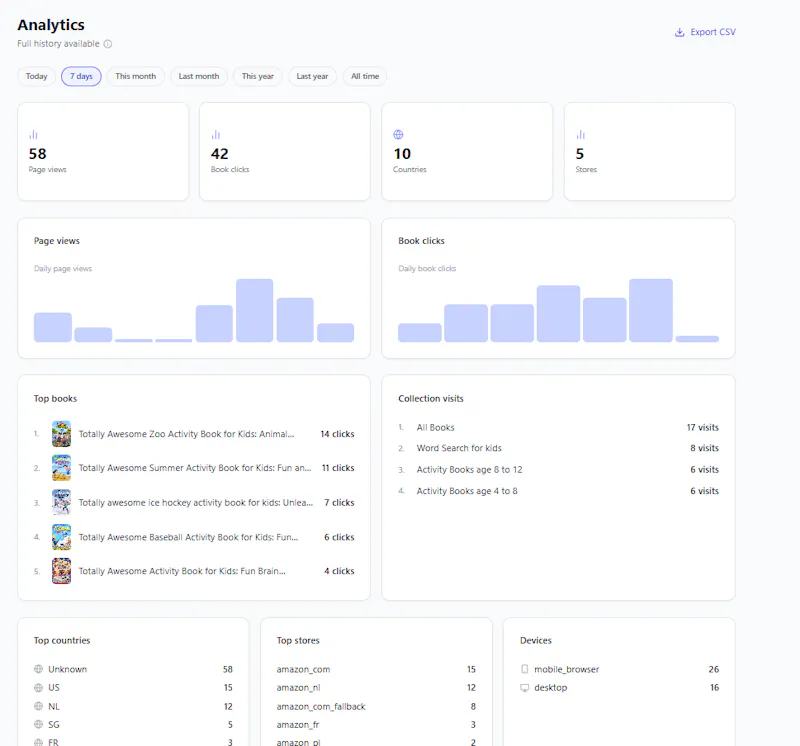Click the globe icon next to US

[x=38, y=688]
